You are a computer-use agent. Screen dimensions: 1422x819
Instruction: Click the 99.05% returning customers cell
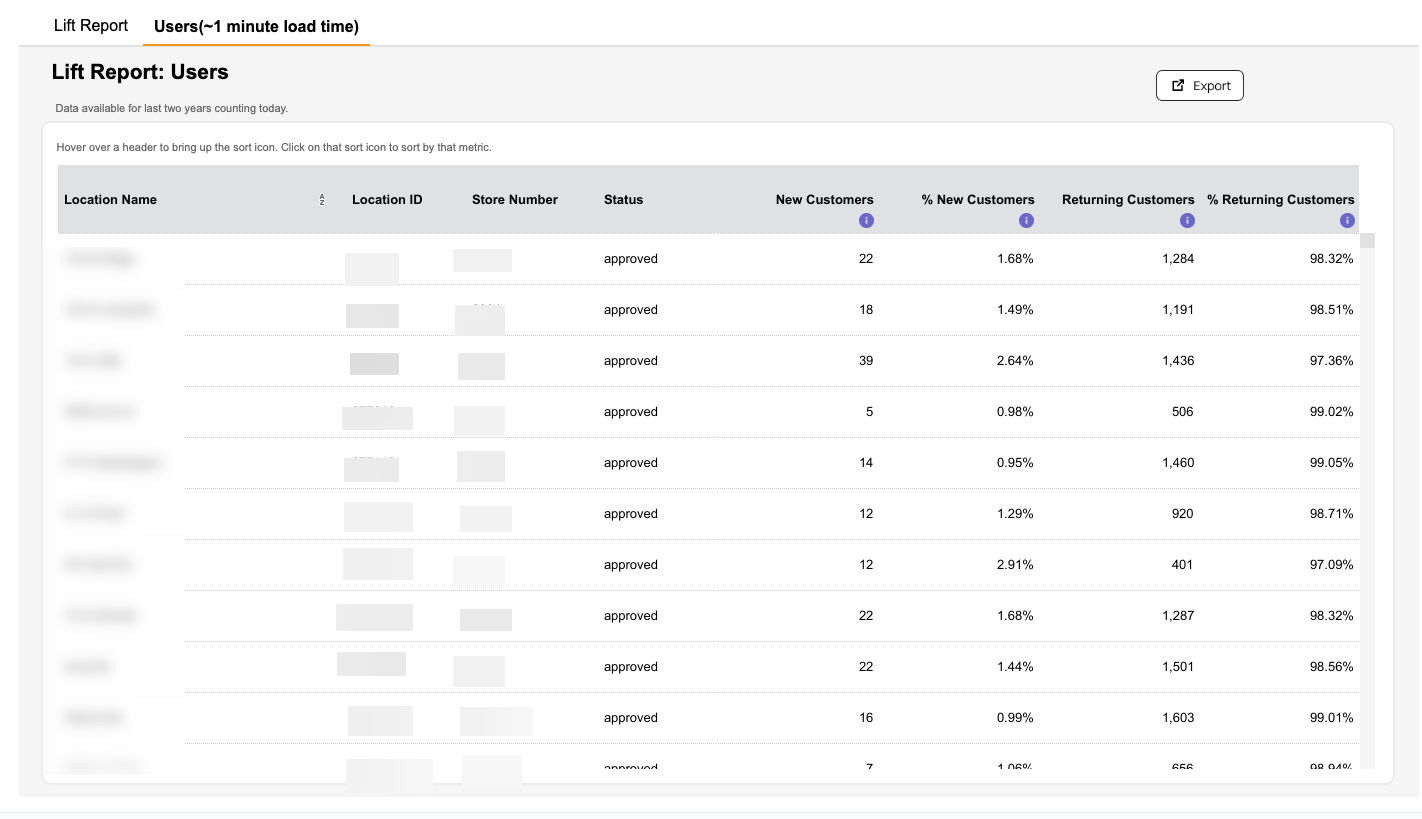point(1331,463)
